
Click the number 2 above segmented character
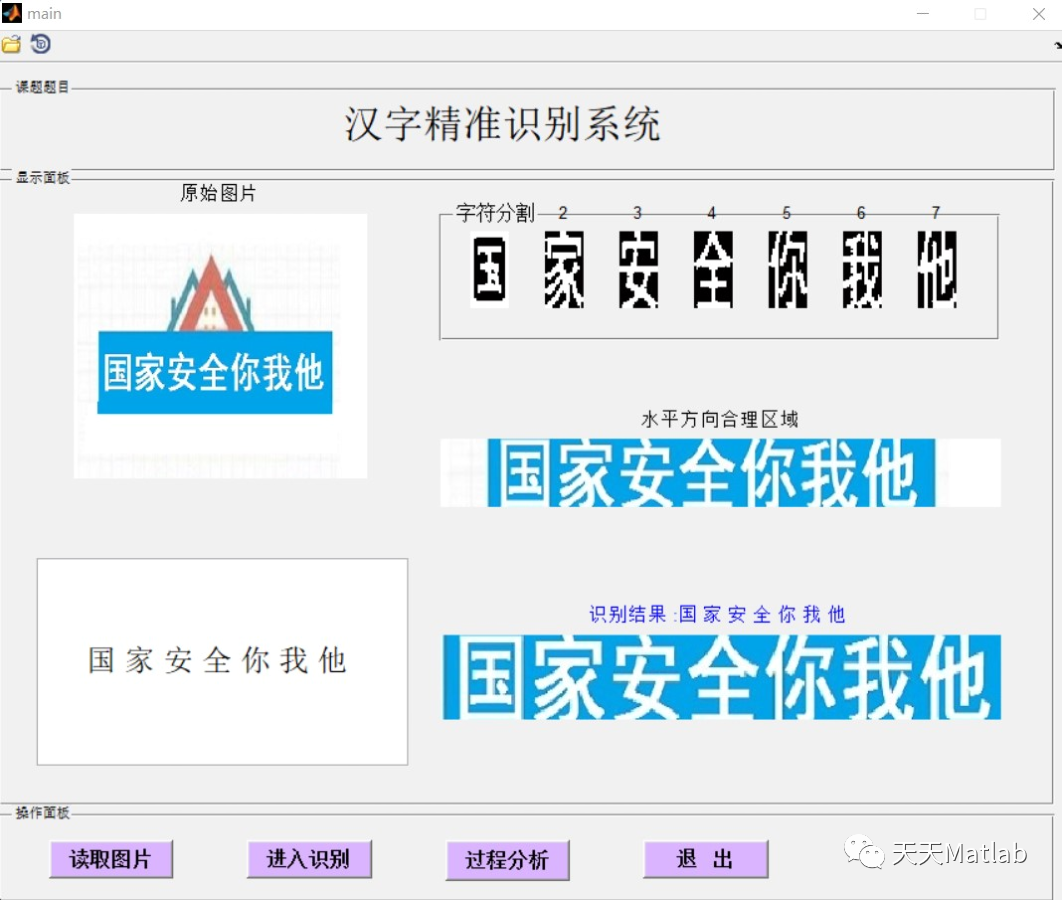(562, 213)
